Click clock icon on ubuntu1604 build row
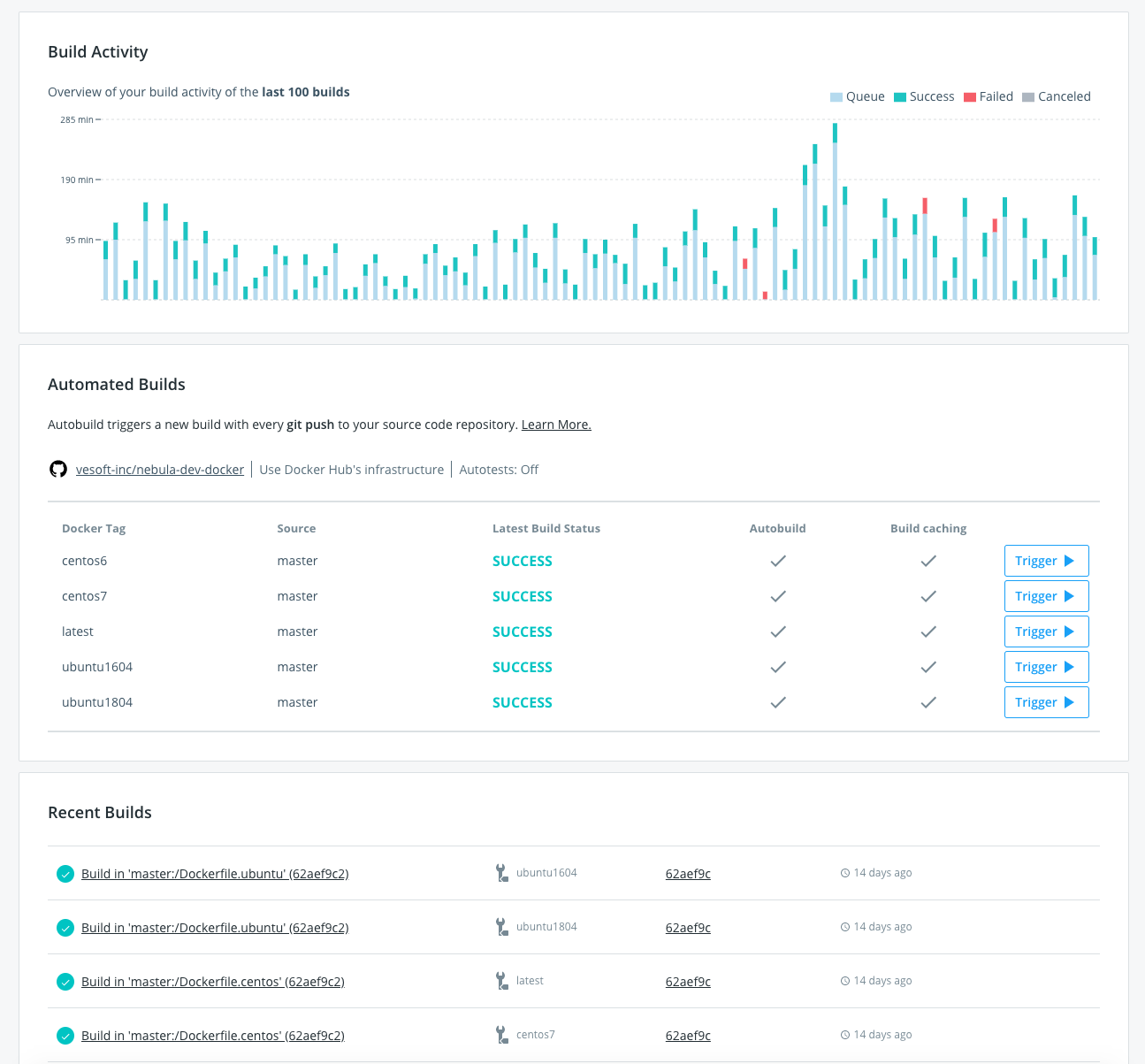1145x1064 pixels. click(x=845, y=873)
